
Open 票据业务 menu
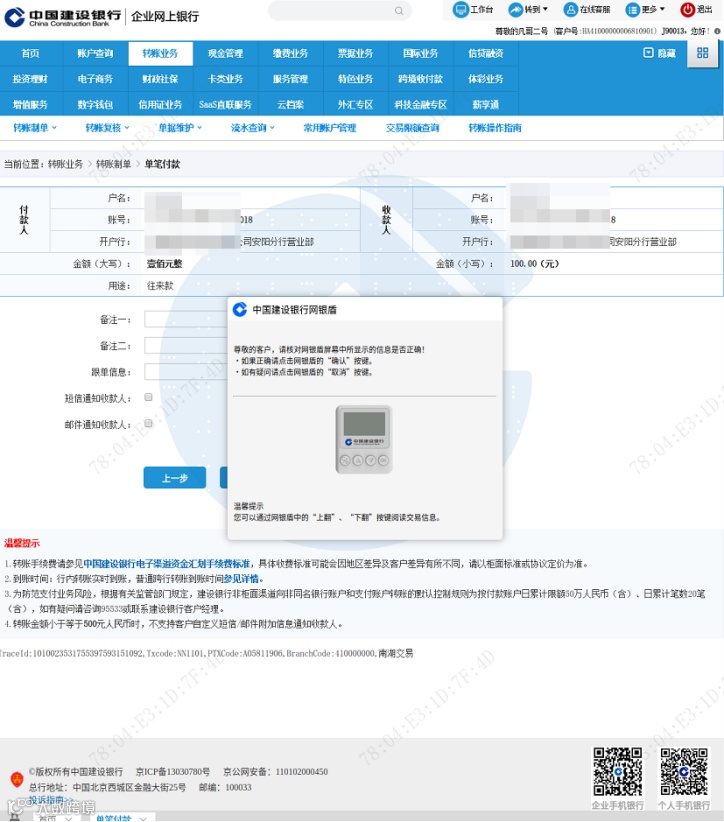coord(355,53)
